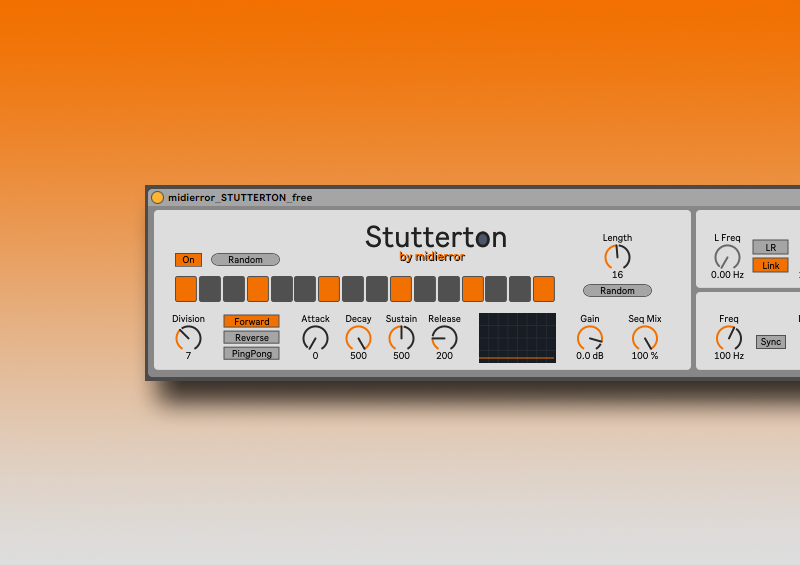
Task: Click the L Freq value 0.00 Hz
Action: point(728,275)
